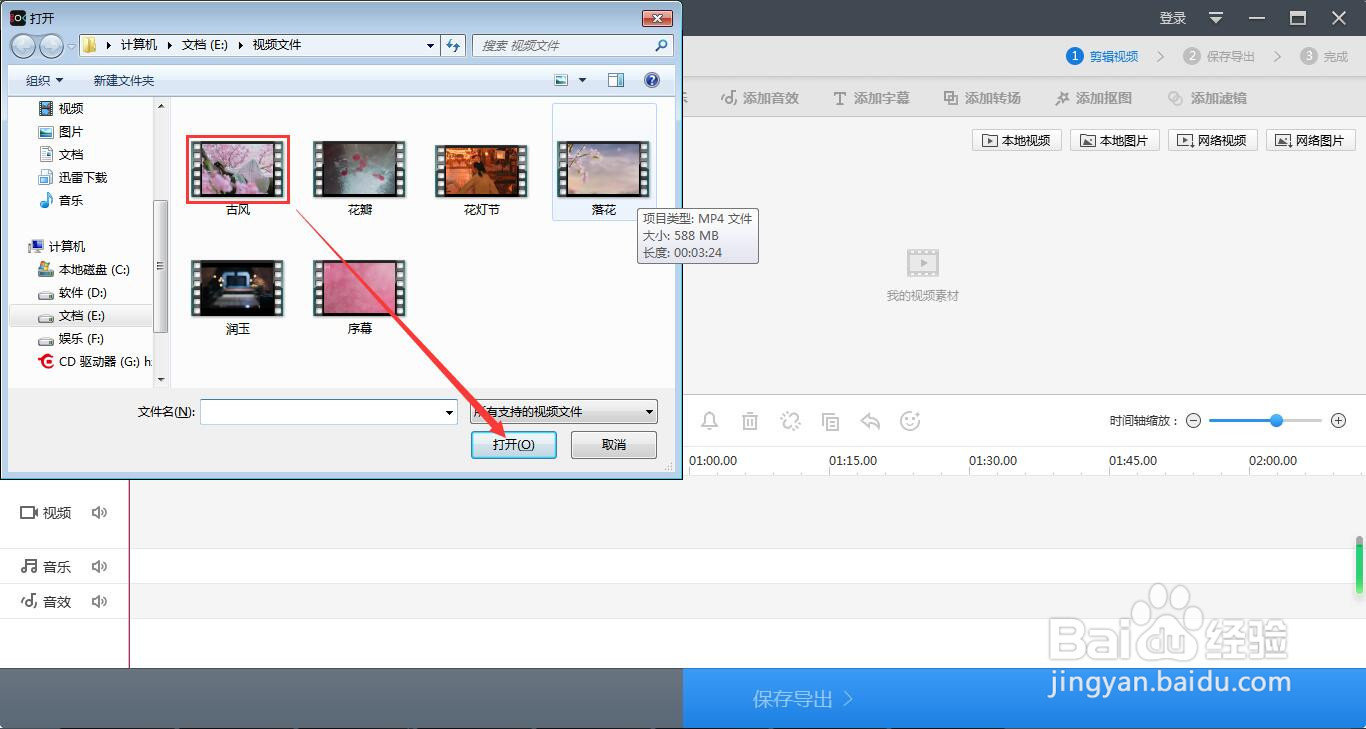Switch to the 添加转场 tab
Screen dimensions: 1366x729
pos(982,98)
